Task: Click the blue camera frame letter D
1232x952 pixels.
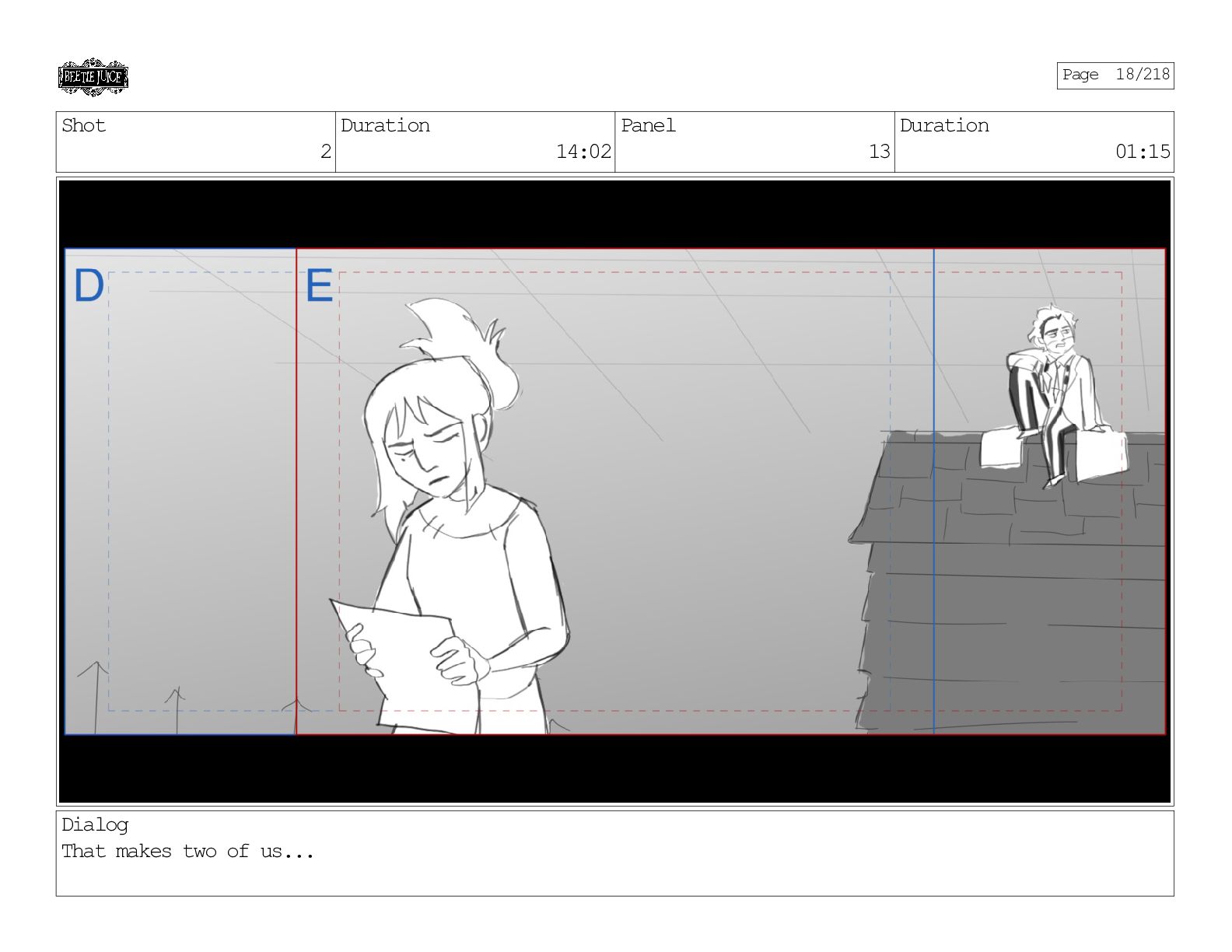Action: click(89, 285)
